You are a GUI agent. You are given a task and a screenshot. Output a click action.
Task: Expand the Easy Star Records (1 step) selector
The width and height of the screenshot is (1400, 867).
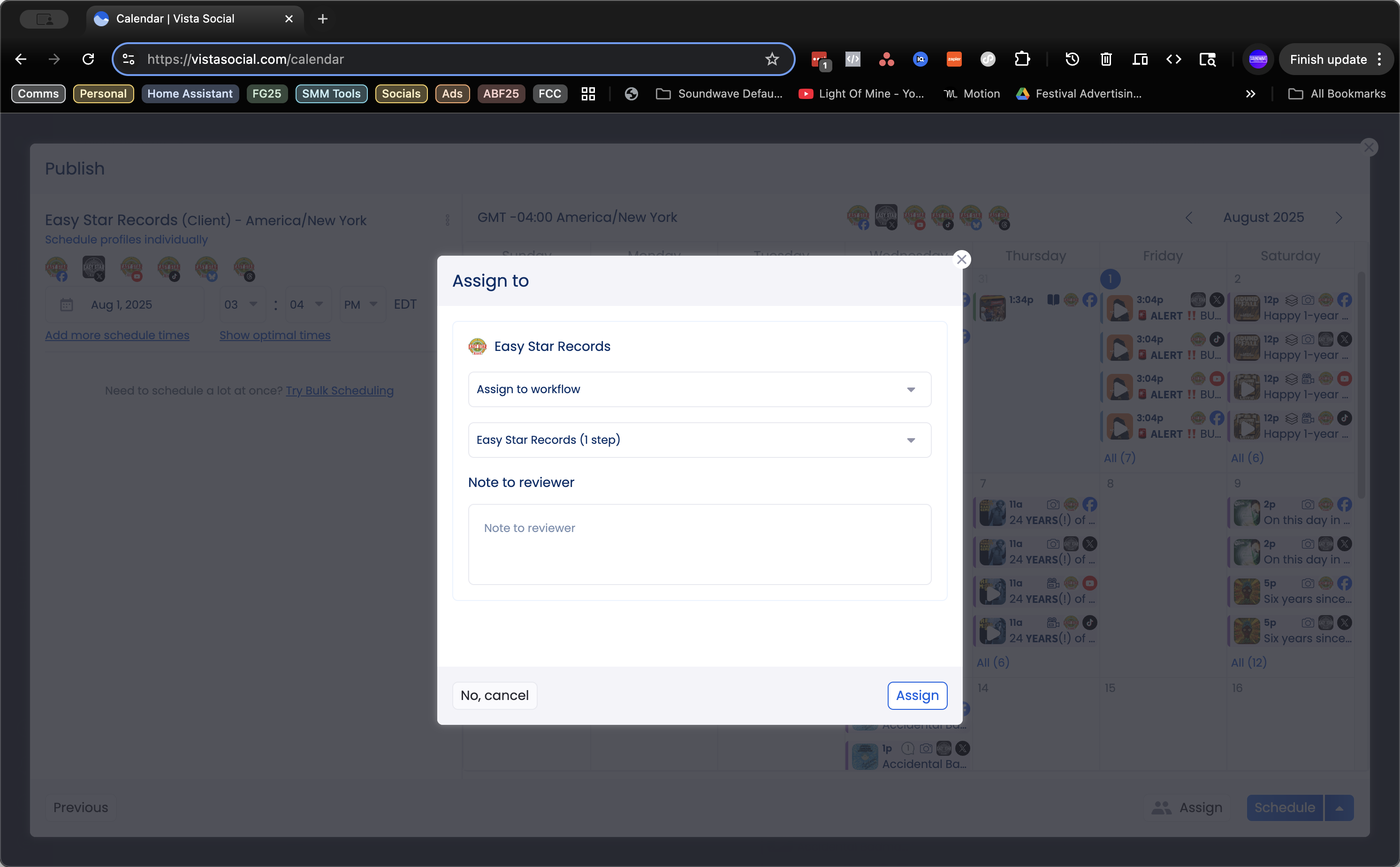pos(699,440)
